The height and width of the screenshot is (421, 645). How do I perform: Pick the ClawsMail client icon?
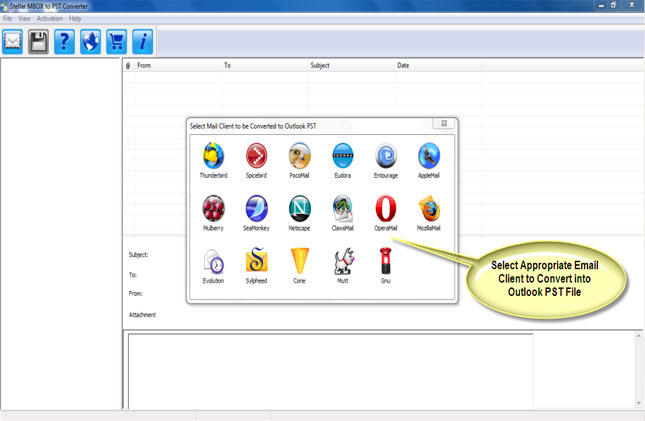pyautogui.click(x=343, y=208)
